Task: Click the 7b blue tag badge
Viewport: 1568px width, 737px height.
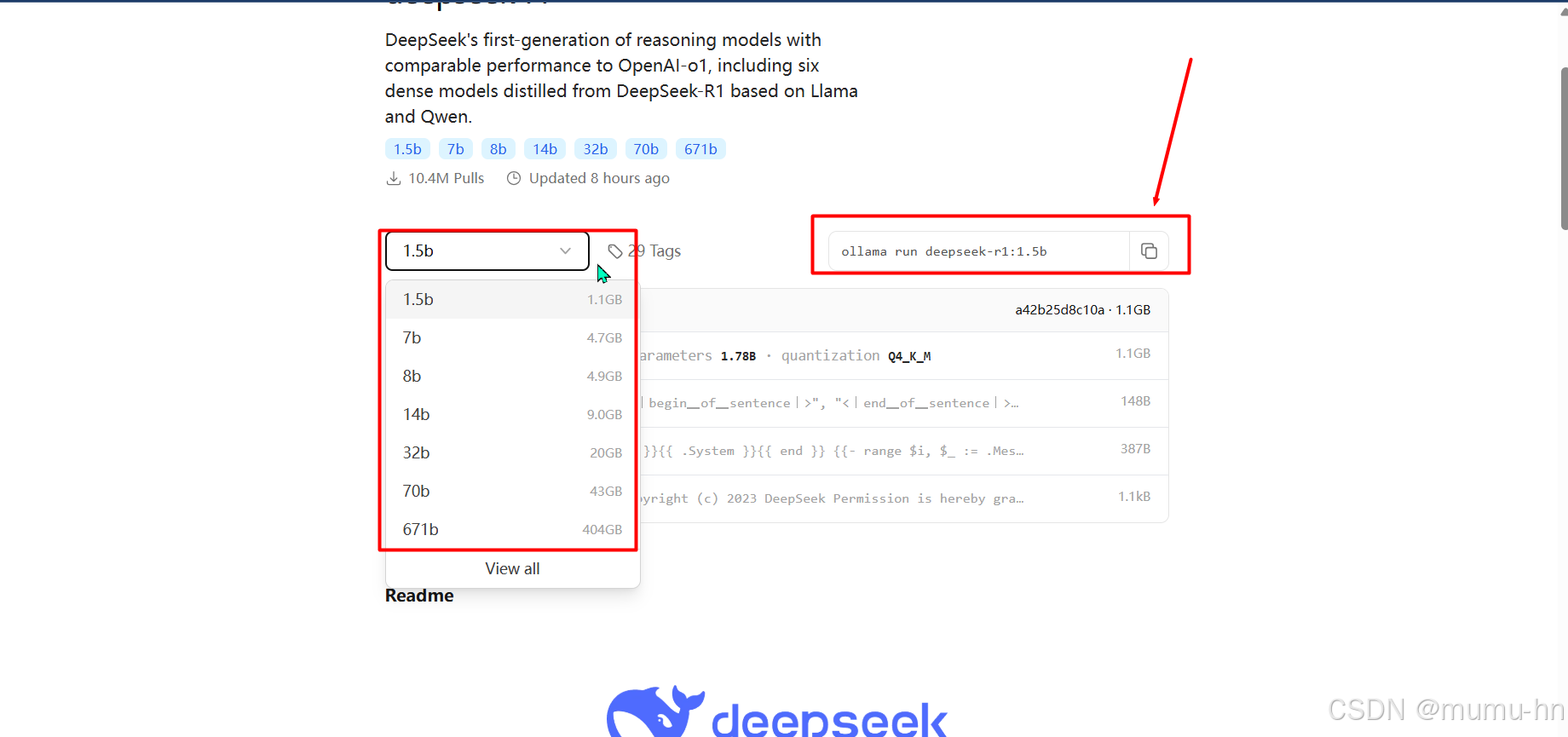Action: (x=456, y=149)
